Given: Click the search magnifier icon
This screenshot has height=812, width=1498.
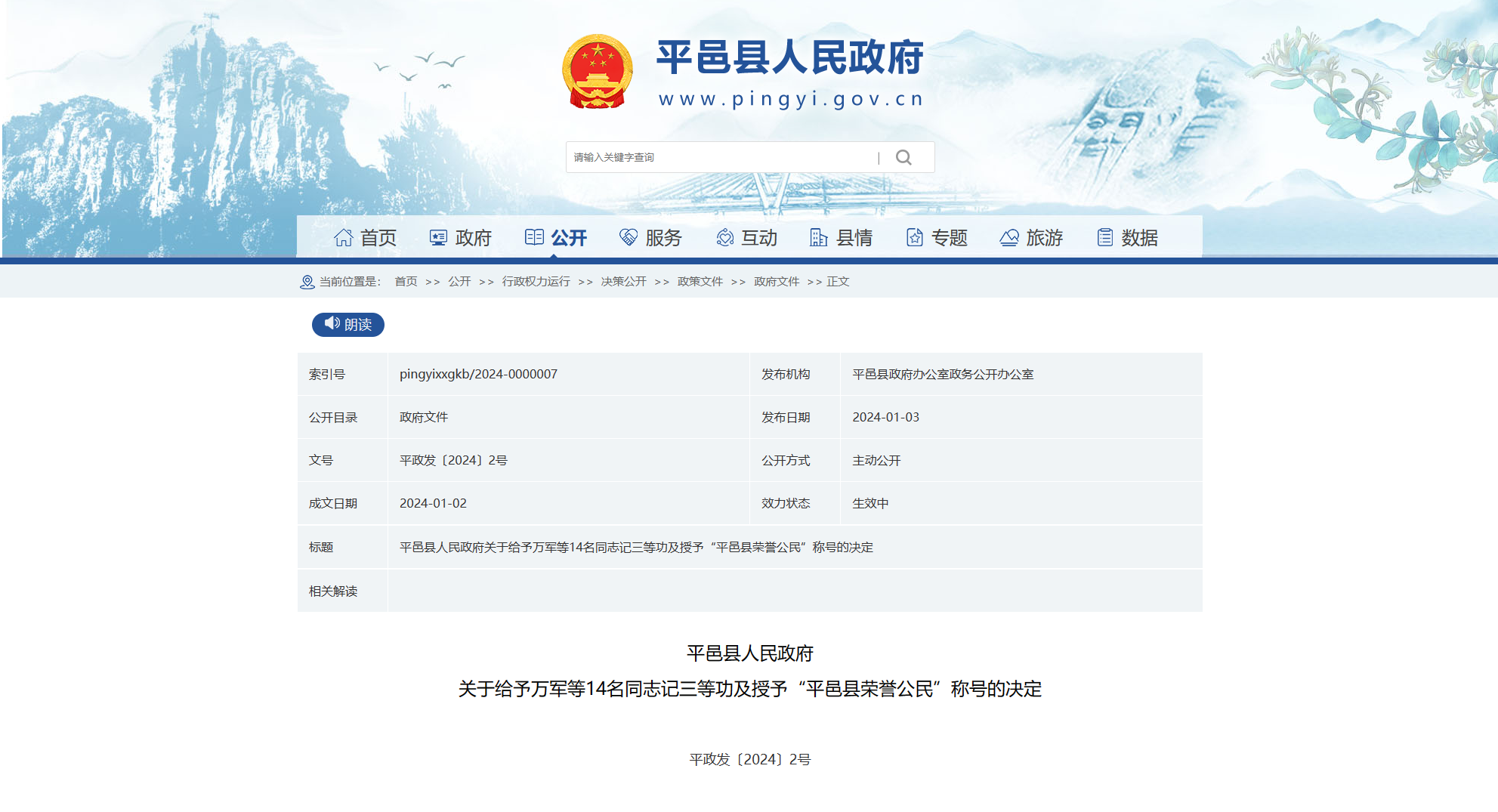Looking at the screenshot, I should point(903,157).
